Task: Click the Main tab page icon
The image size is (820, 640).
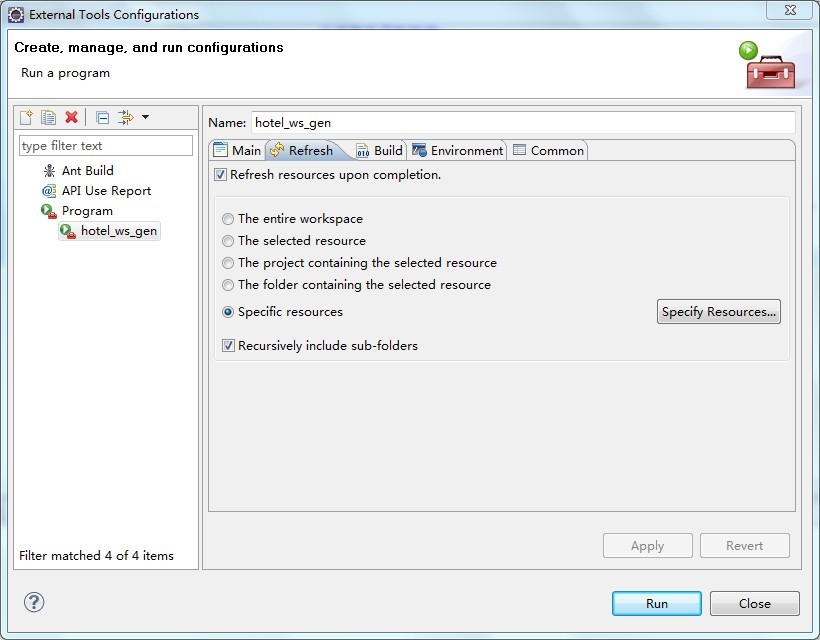Action: [221, 151]
